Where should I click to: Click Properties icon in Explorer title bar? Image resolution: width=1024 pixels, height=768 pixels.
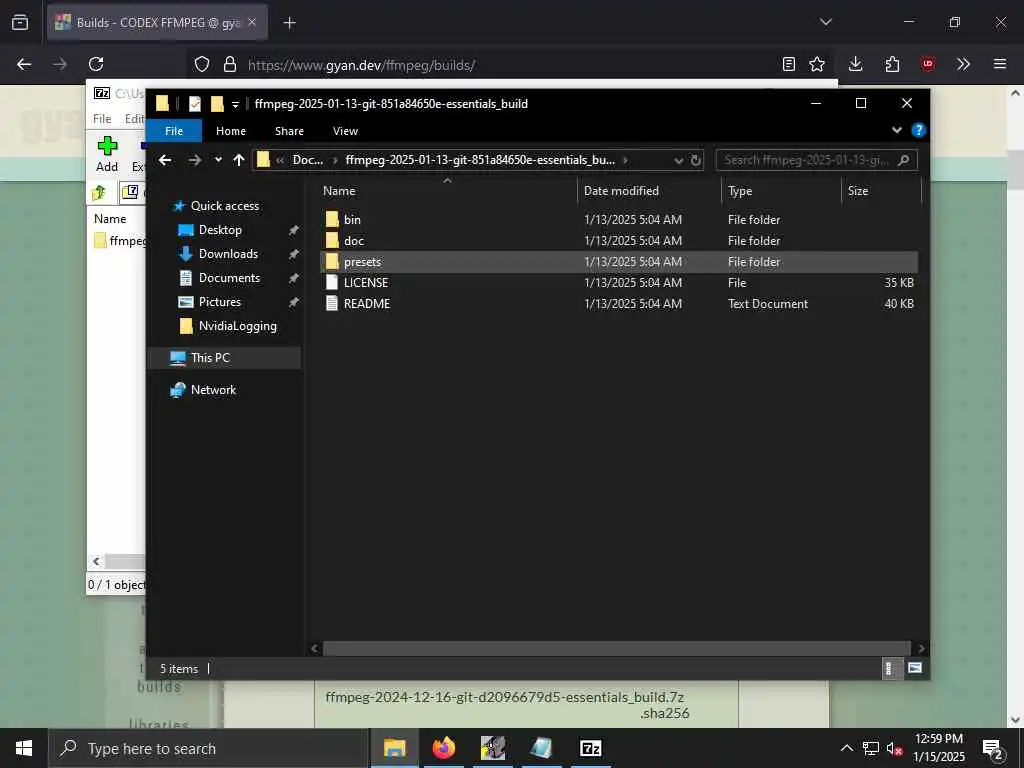[195, 103]
